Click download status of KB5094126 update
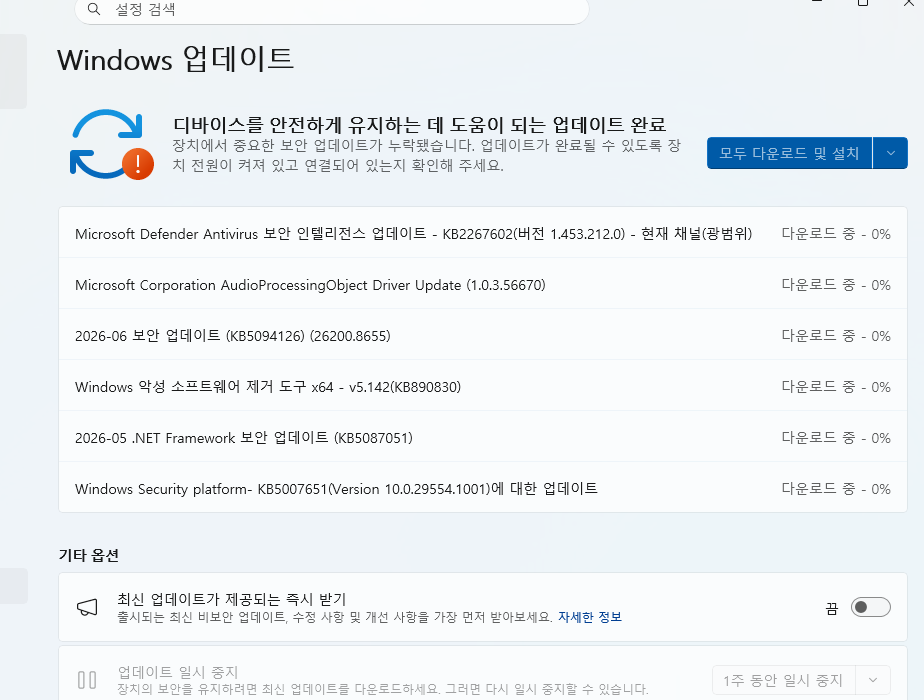This screenshot has width=924, height=700. pos(836,336)
